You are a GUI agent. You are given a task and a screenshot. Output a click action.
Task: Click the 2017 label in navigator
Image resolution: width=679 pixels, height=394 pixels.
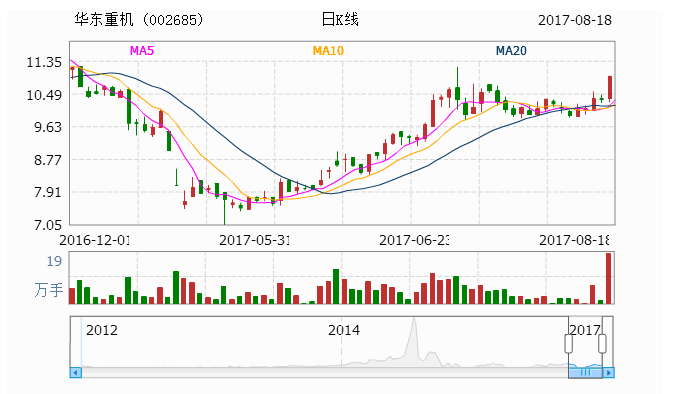pyautogui.click(x=585, y=330)
